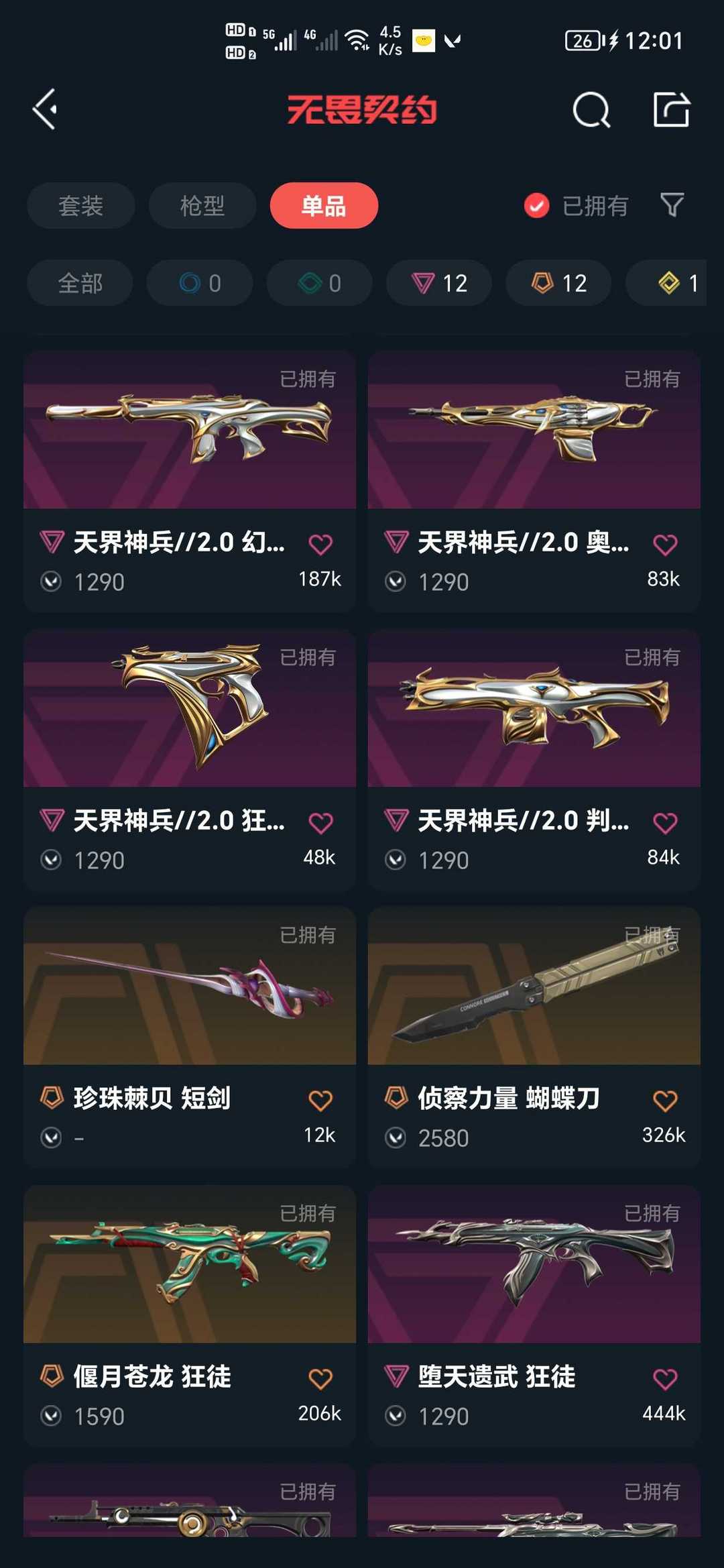Filter by green diamond tier showing 0
This screenshot has height=1568, width=724.
pos(319,283)
